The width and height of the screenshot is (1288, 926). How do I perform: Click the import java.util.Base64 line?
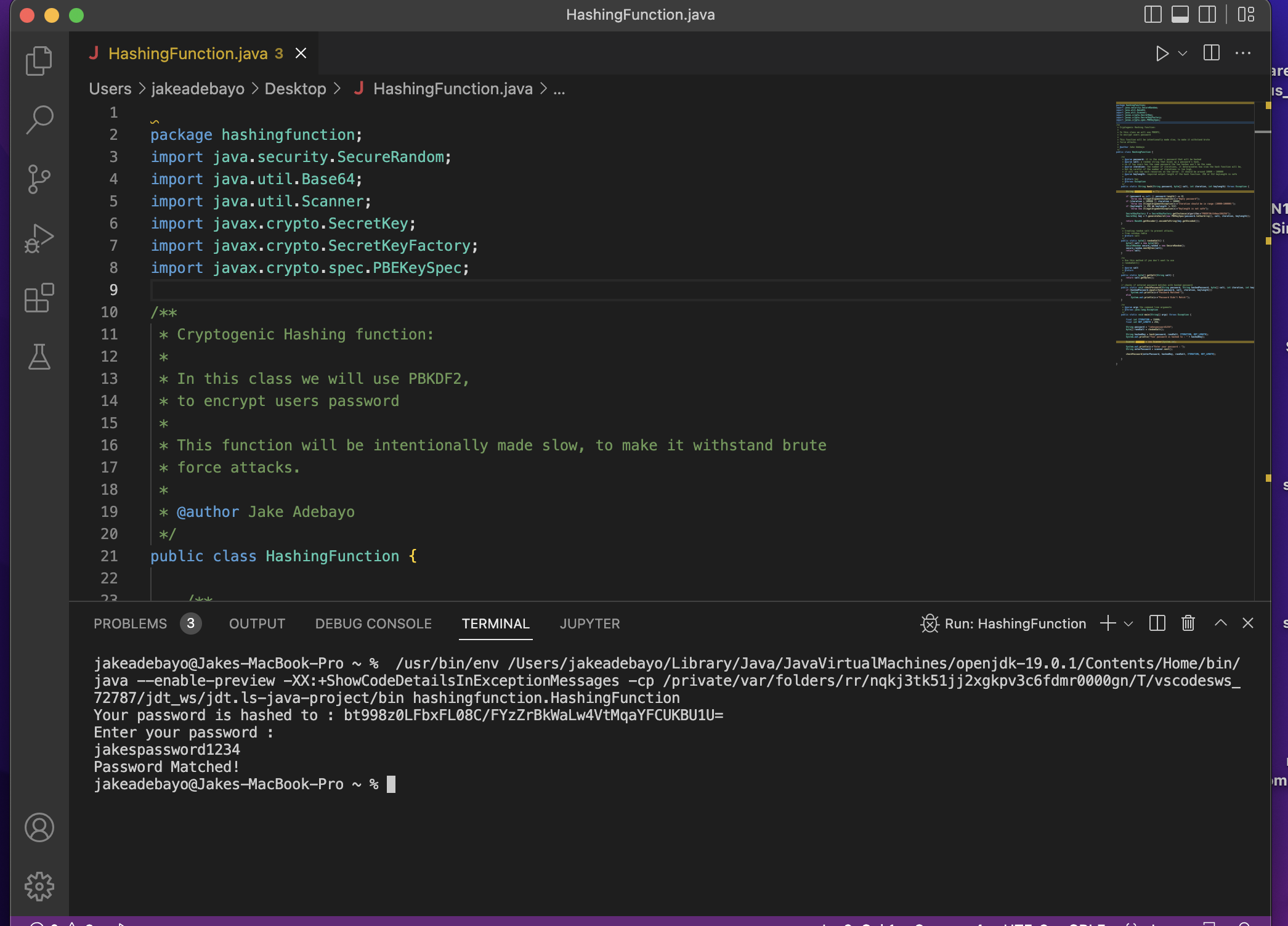point(256,179)
